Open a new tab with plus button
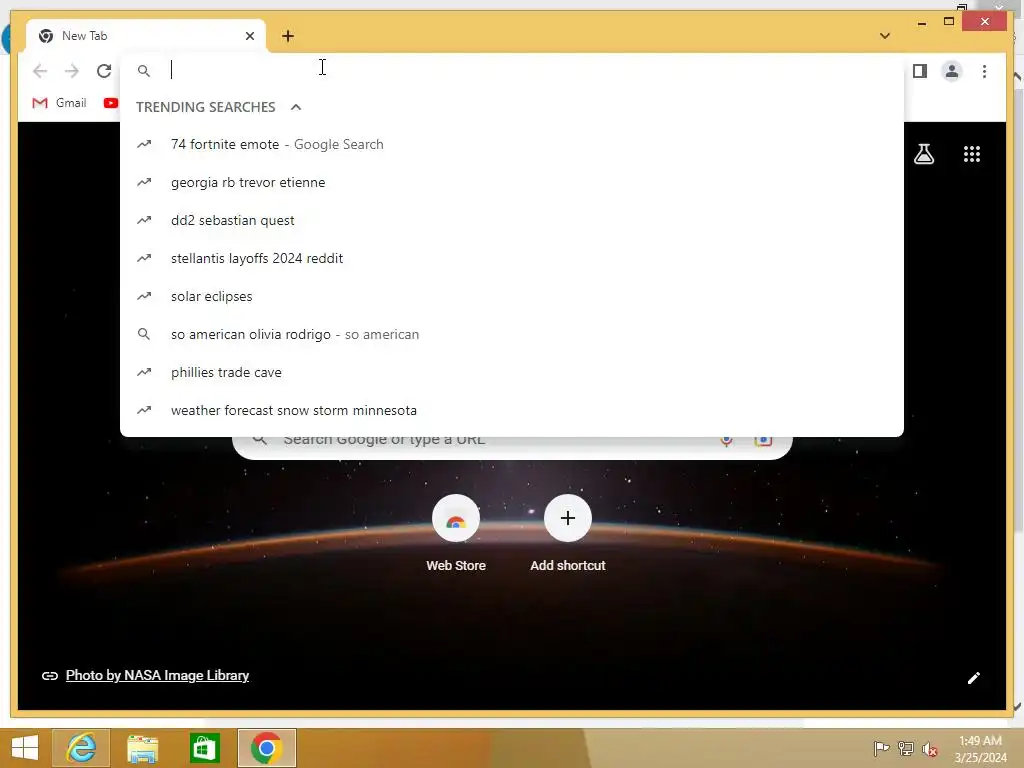This screenshot has height=768, width=1024. coord(288,36)
